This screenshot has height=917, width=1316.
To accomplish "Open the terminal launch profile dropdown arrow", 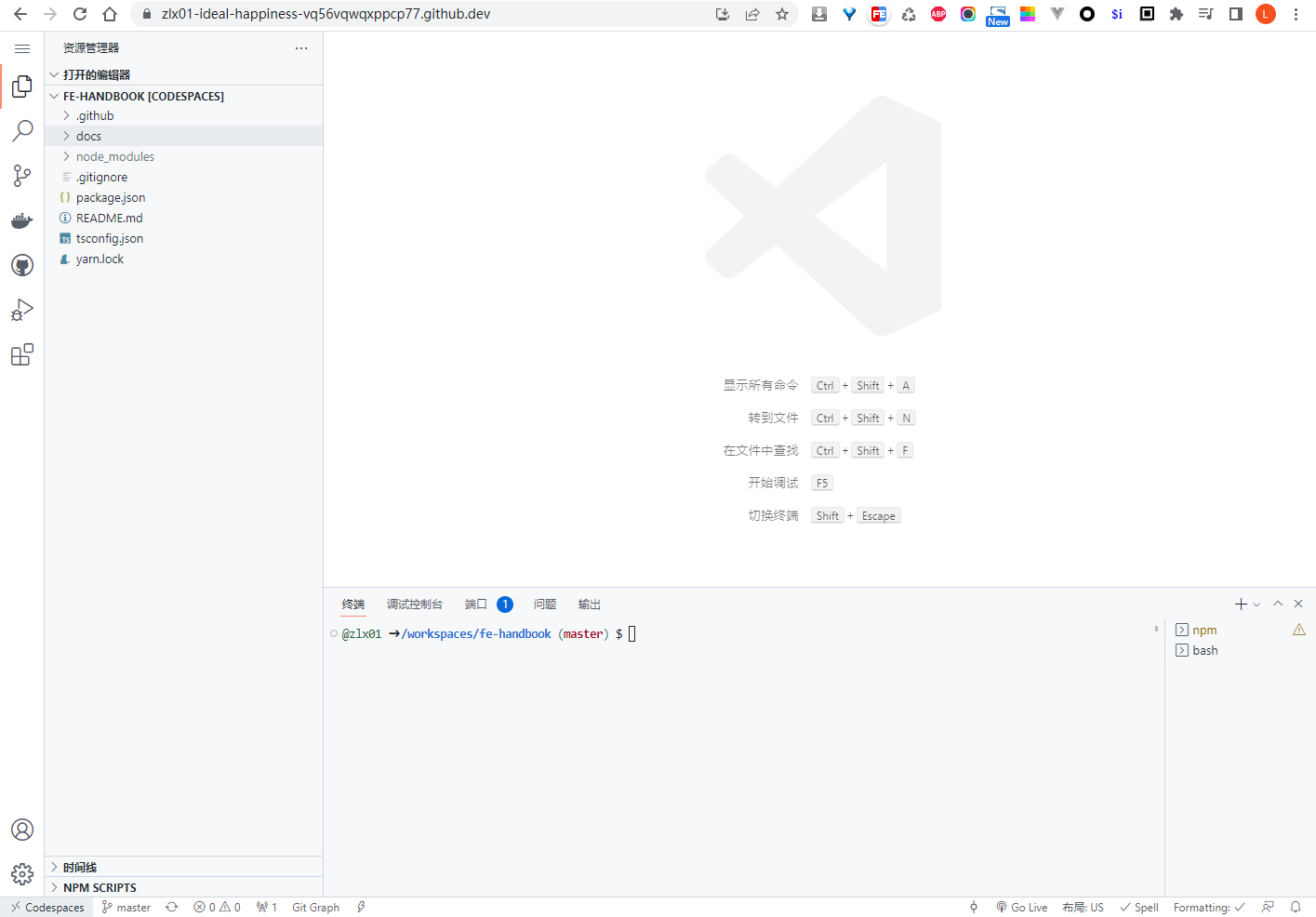I will point(1256,605).
